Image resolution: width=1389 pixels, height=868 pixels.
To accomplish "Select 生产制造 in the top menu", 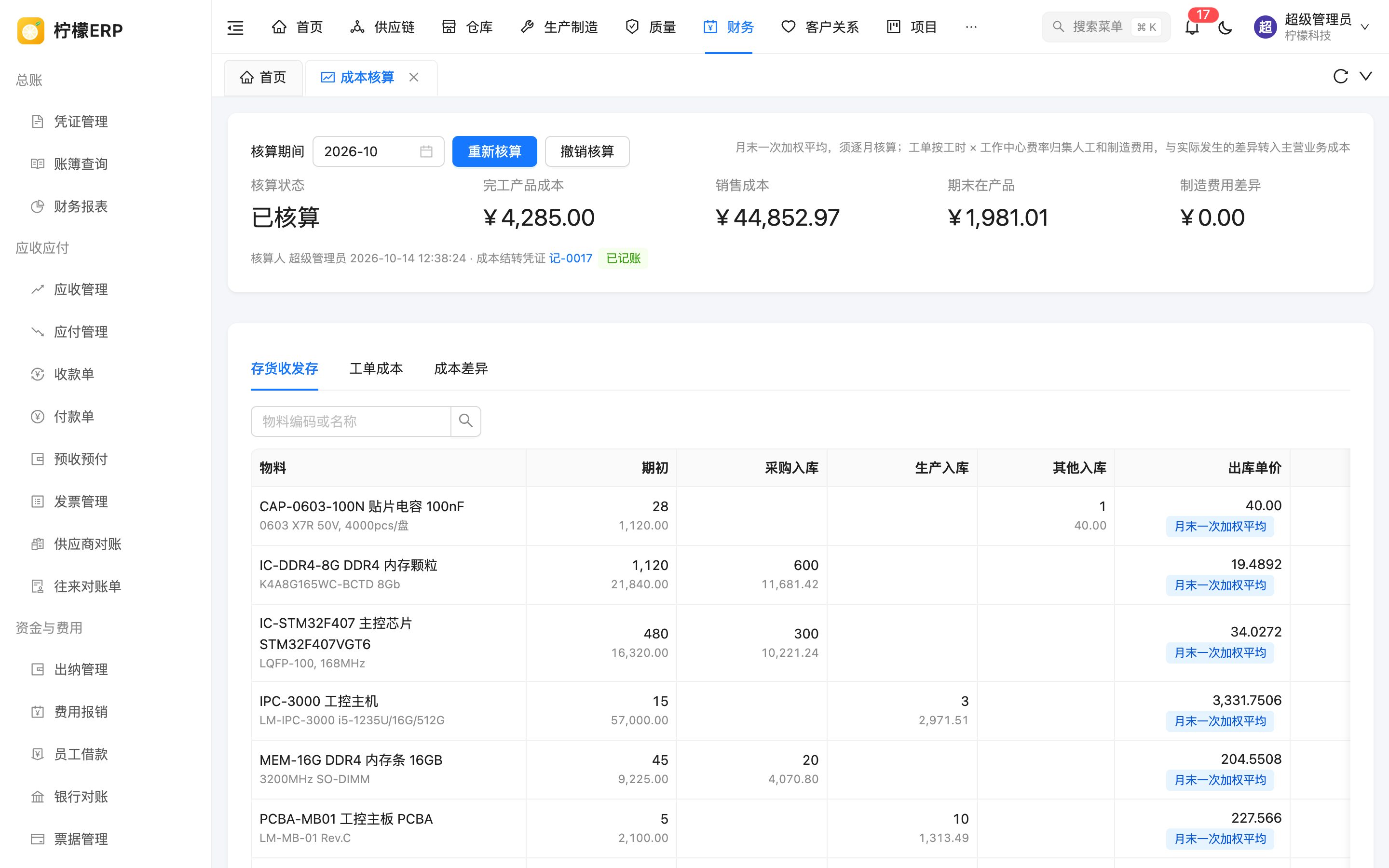I will (559, 27).
